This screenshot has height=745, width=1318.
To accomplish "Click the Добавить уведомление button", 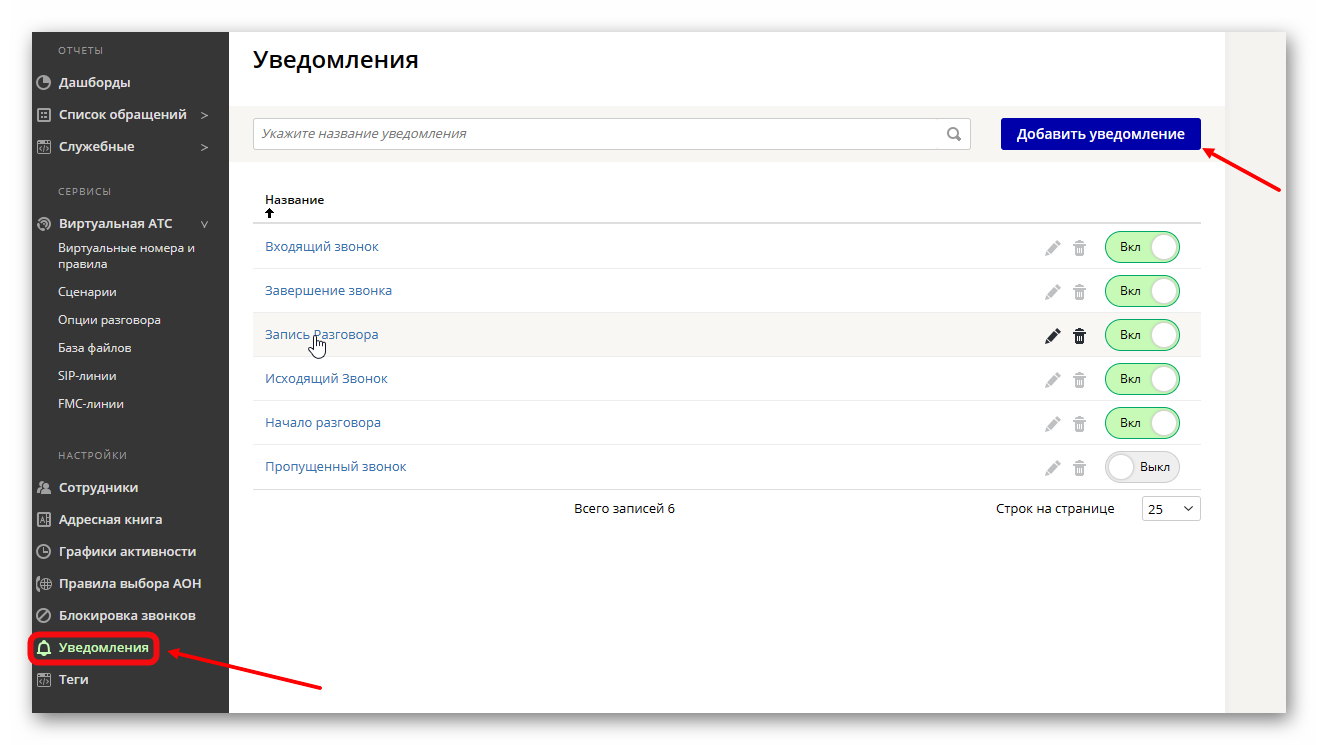I will [1100, 133].
